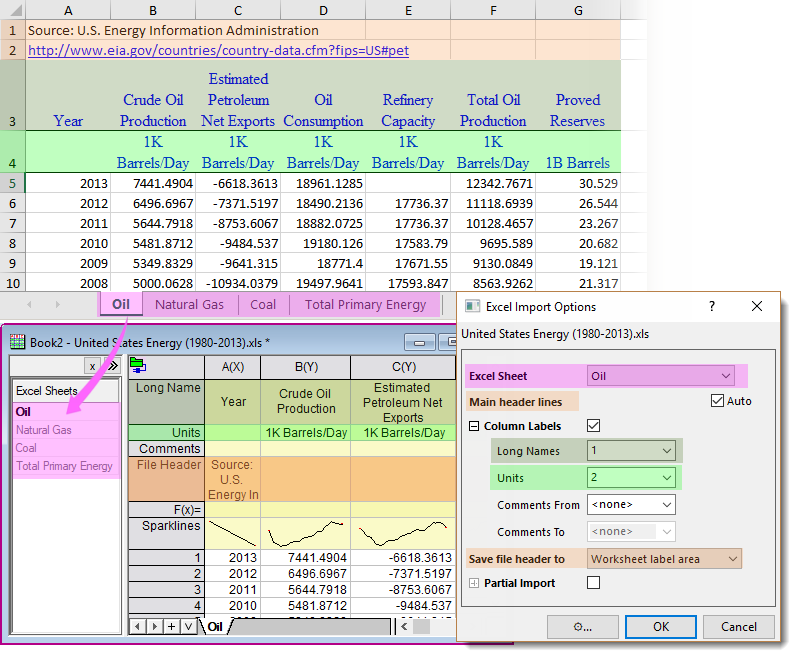Switch to the Oil sheet tab in Excel

click(121, 304)
